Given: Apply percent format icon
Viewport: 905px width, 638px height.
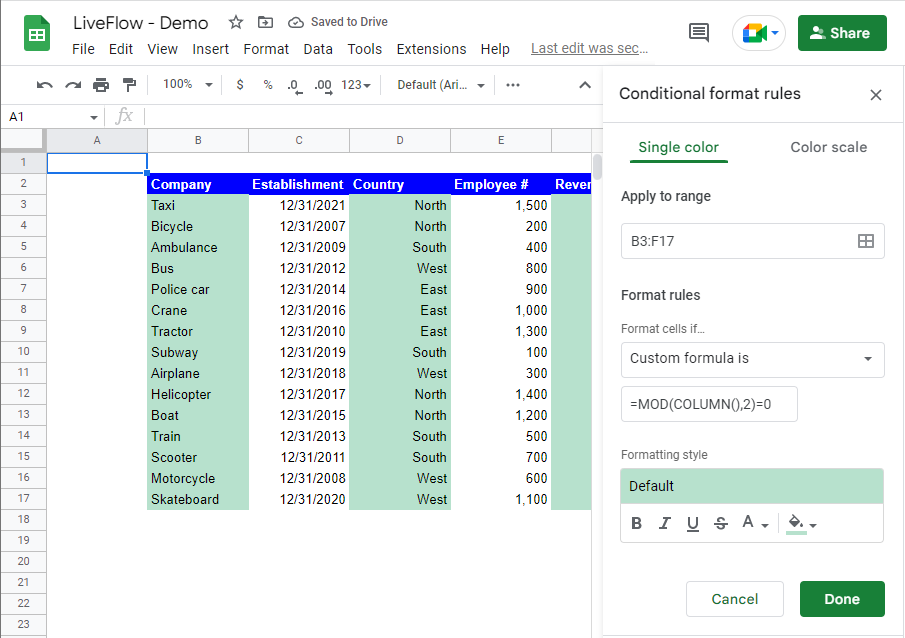Looking at the screenshot, I should point(267,85).
